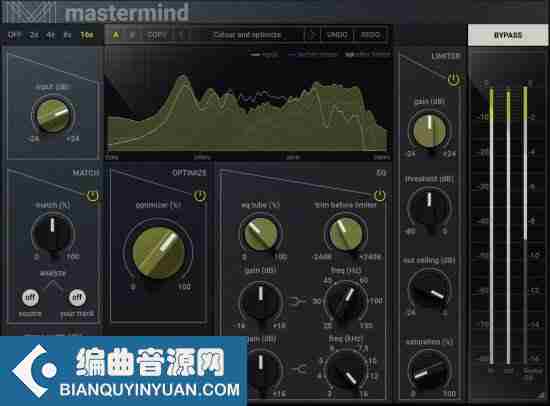Toggle the LIMITER power icon
This screenshot has height=406, width=550.
(454, 79)
